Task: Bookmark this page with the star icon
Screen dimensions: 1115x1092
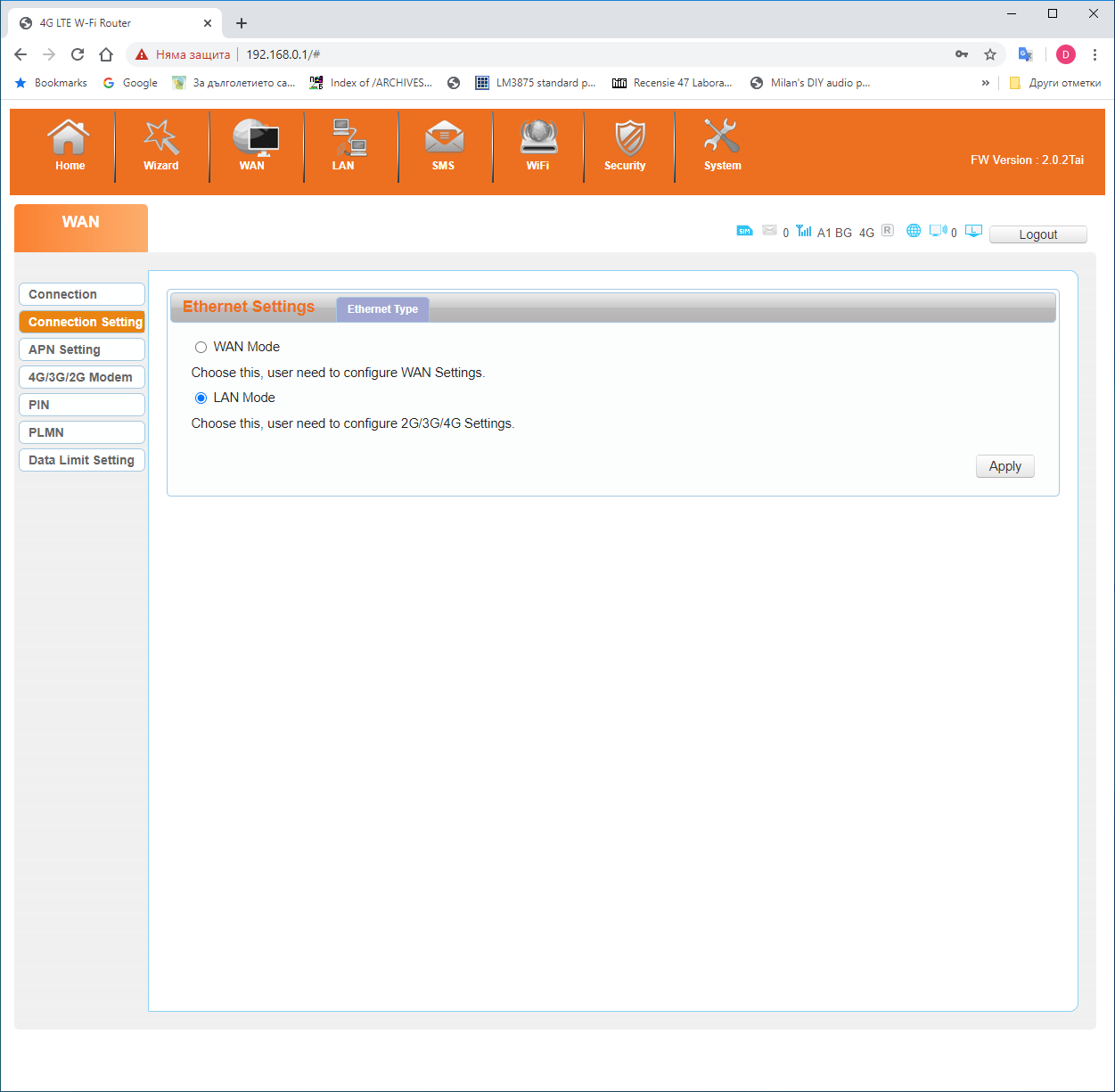Action: click(x=990, y=54)
